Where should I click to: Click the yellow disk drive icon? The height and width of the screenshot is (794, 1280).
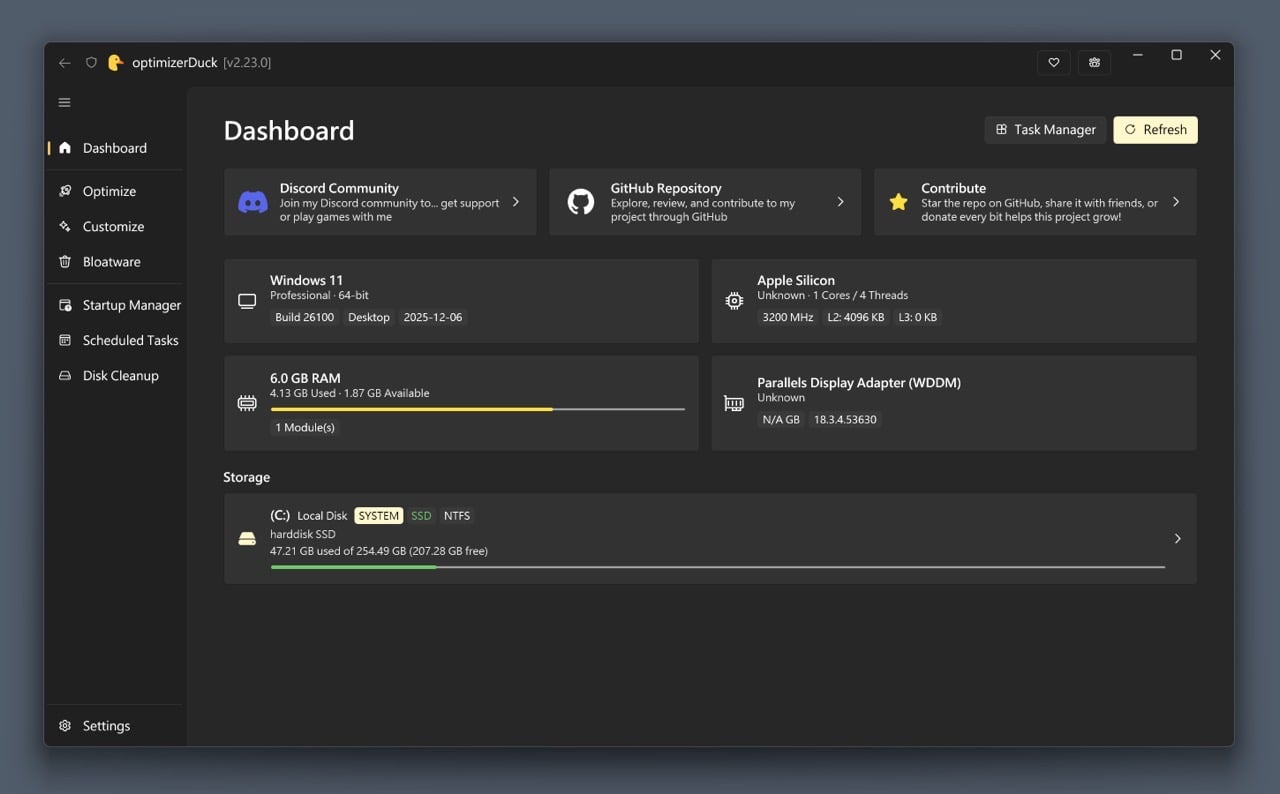(x=247, y=539)
